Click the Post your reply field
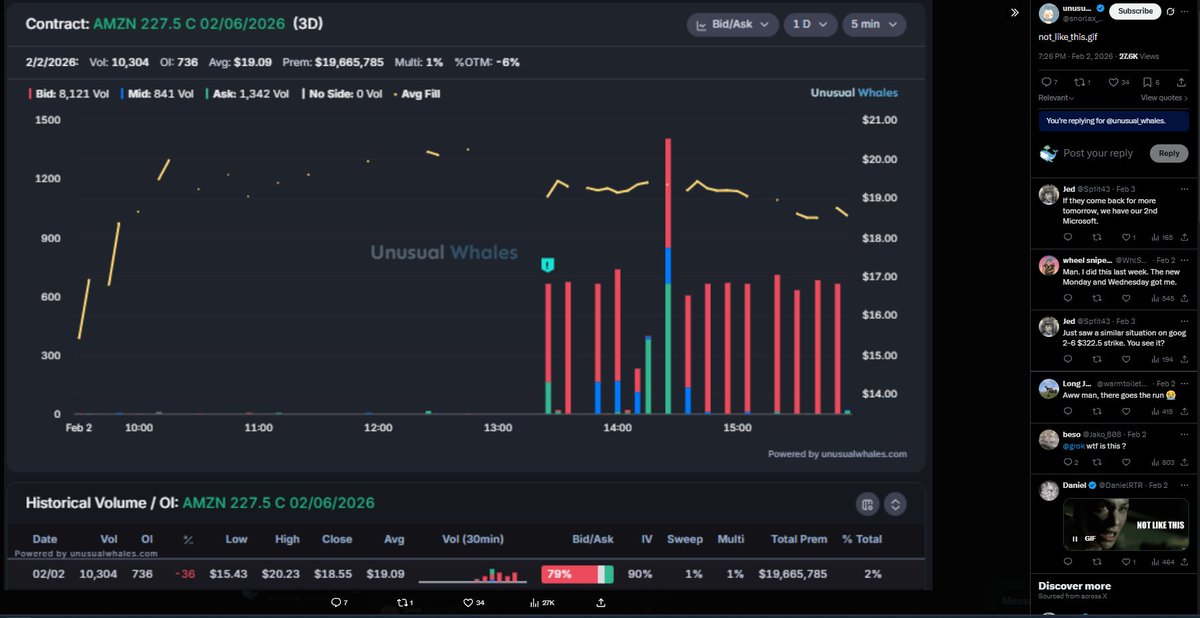Image resolution: width=1200 pixels, height=618 pixels. (1098, 153)
